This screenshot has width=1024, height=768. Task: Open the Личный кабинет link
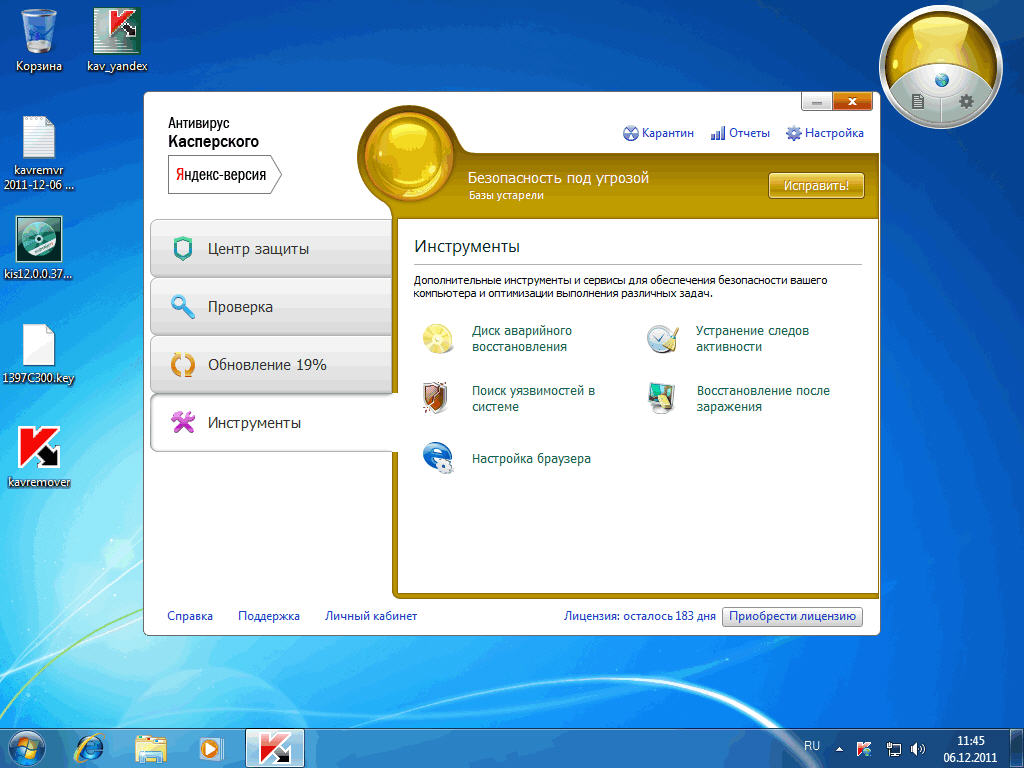[x=371, y=616]
